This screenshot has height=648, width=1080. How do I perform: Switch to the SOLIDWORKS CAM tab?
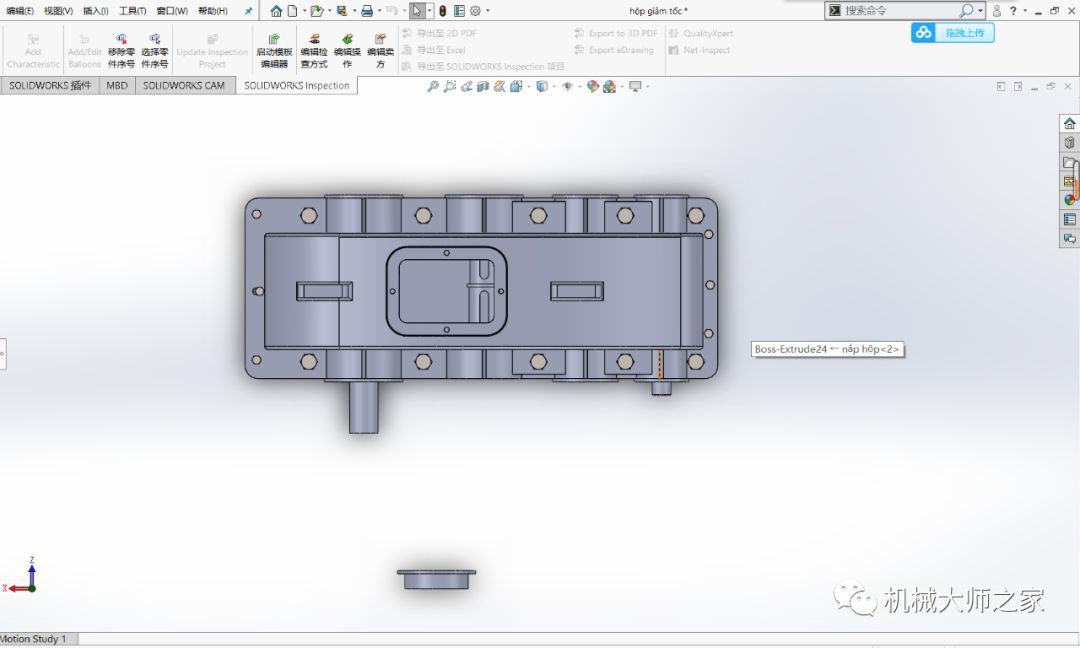pyautogui.click(x=184, y=86)
